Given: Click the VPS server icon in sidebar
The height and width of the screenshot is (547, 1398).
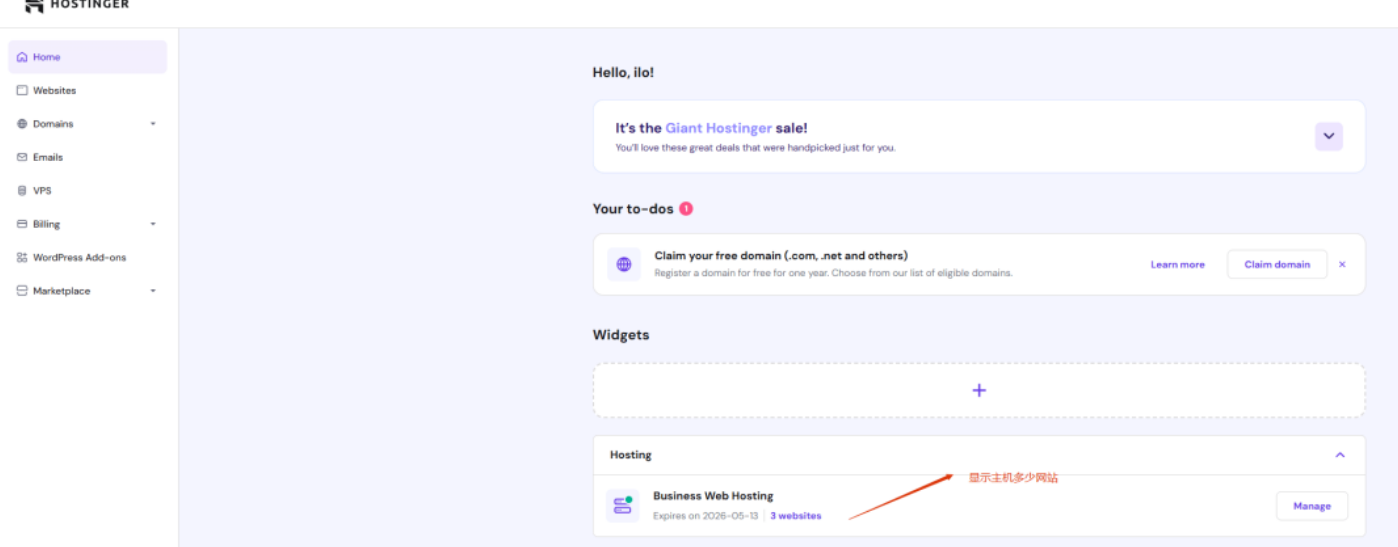Looking at the screenshot, I should coord(22,190).
